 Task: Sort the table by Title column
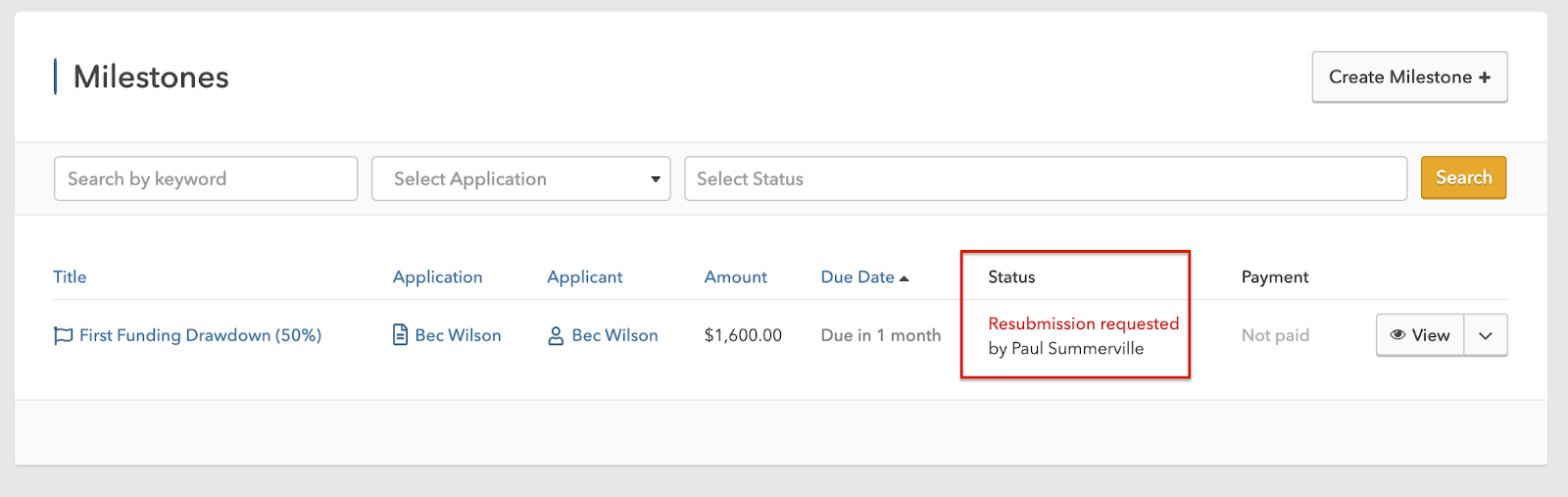70,277
